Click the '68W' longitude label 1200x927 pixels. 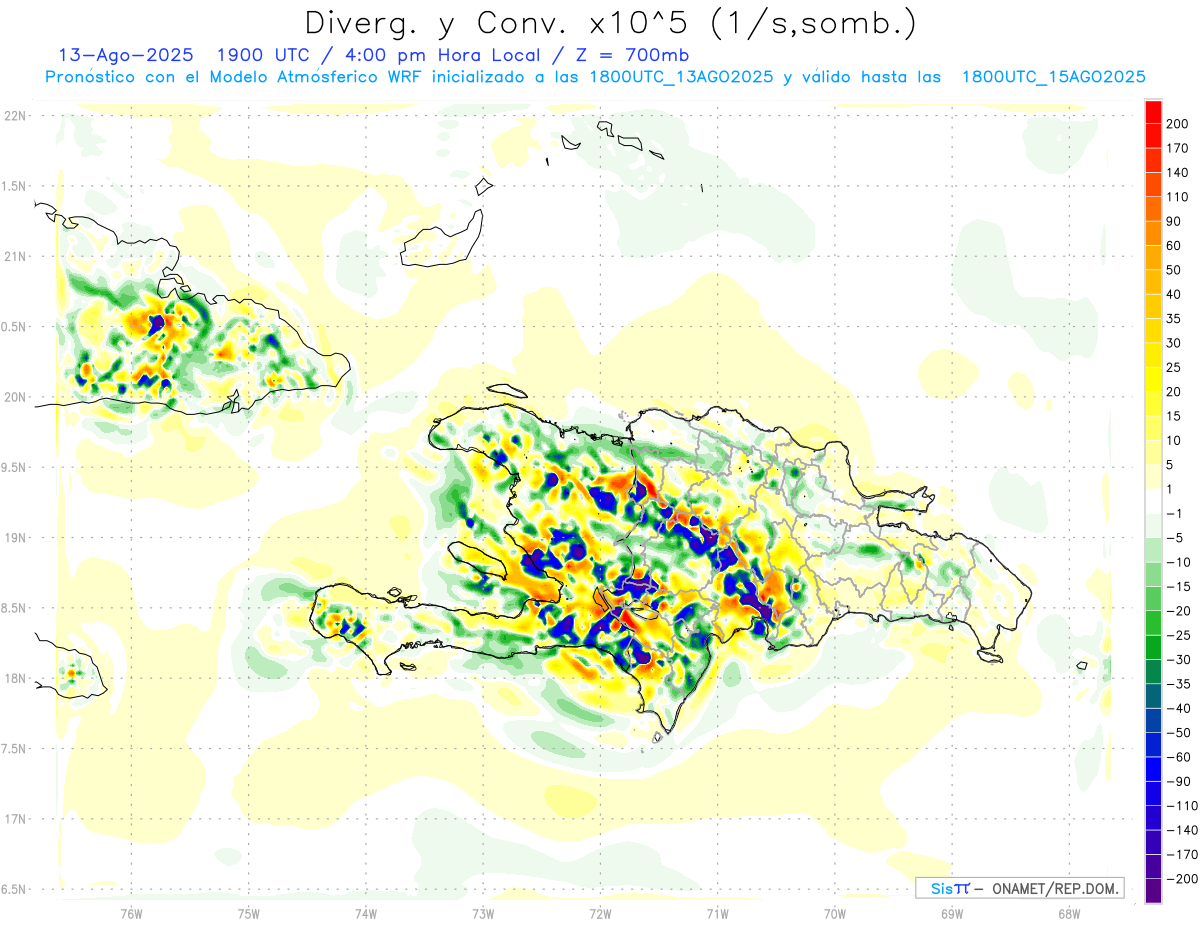(1069, 913)
